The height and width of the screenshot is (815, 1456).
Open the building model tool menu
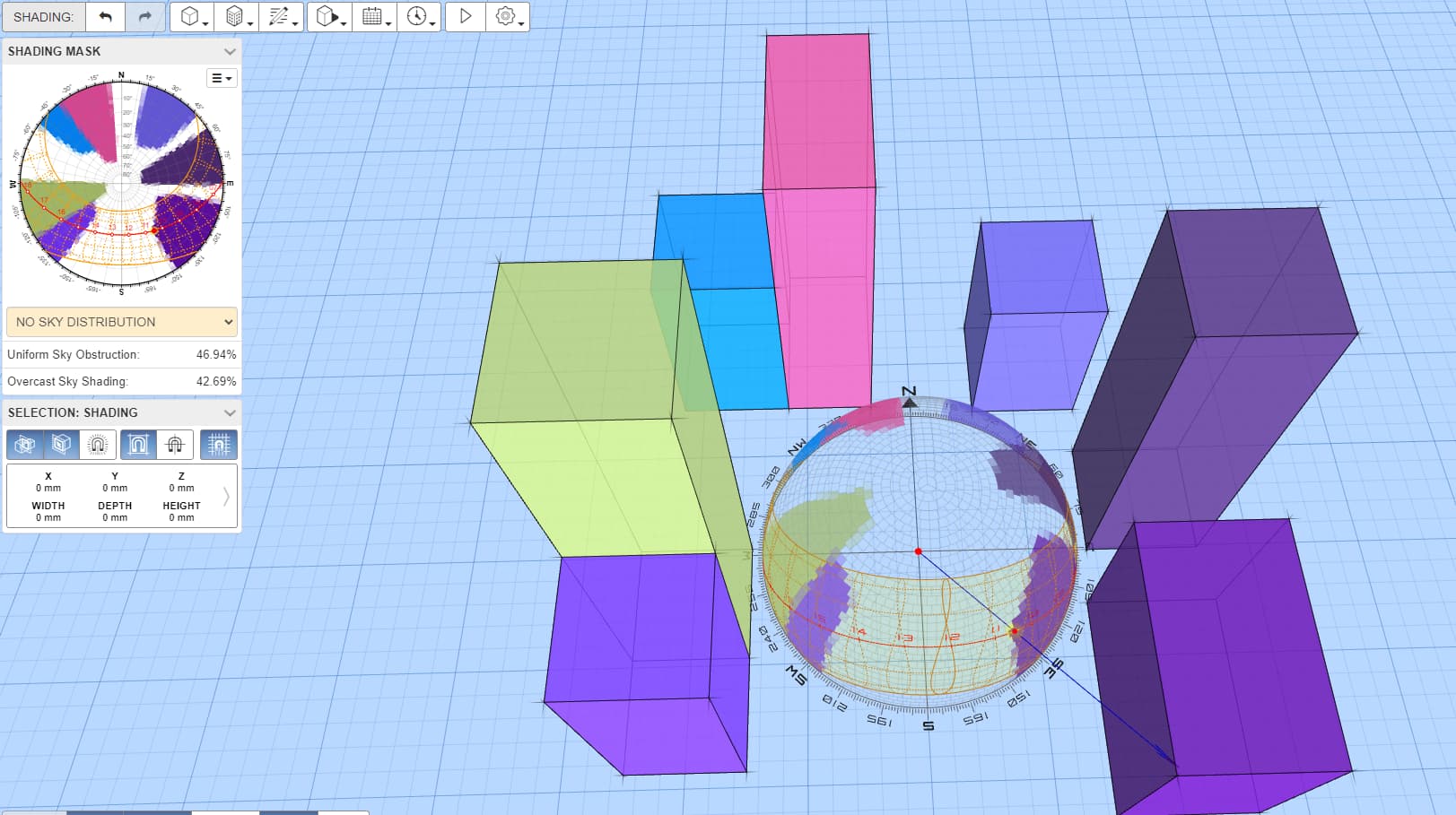pos(237,17)
